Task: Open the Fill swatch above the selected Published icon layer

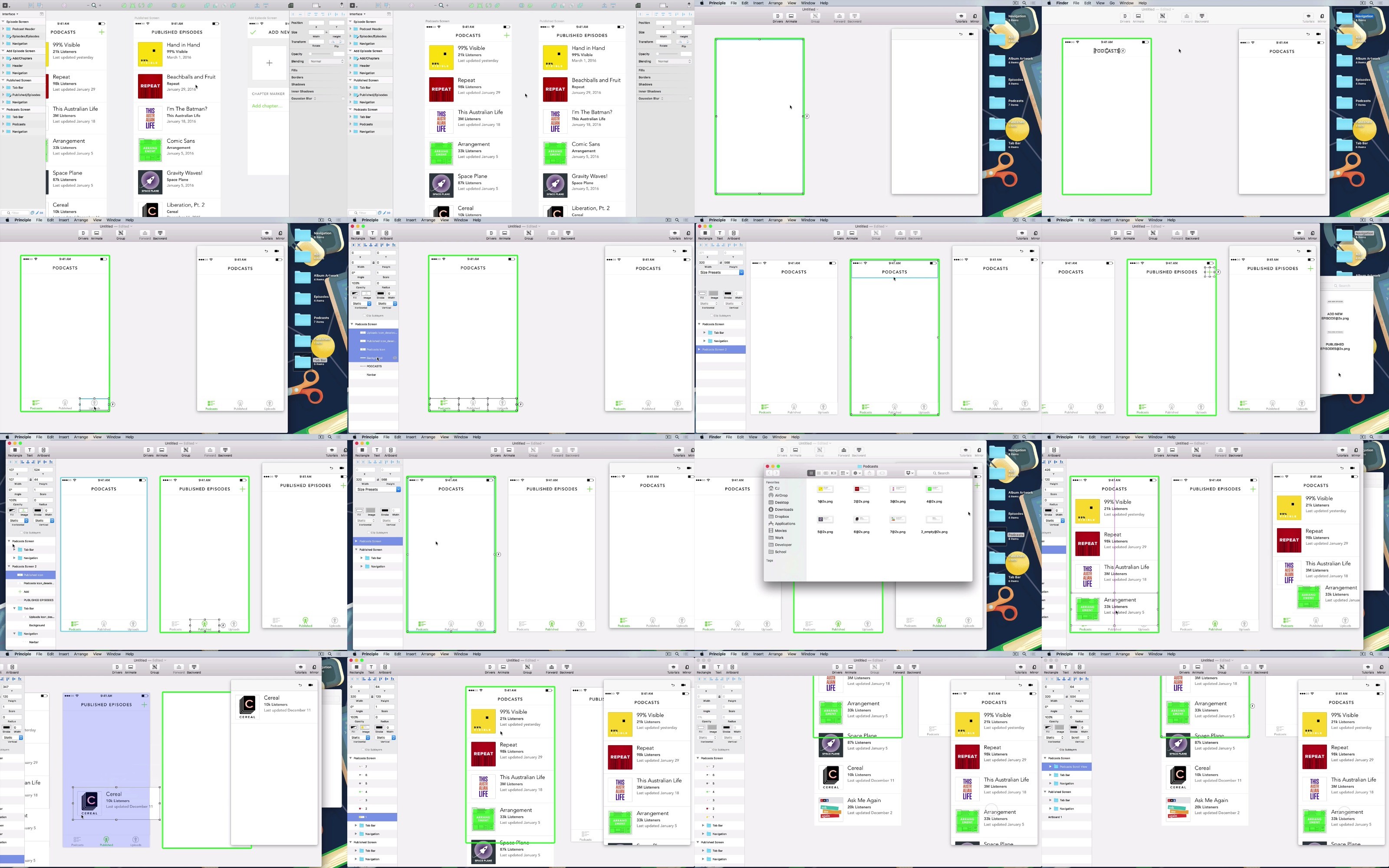Action: click(x=12, y=510)
